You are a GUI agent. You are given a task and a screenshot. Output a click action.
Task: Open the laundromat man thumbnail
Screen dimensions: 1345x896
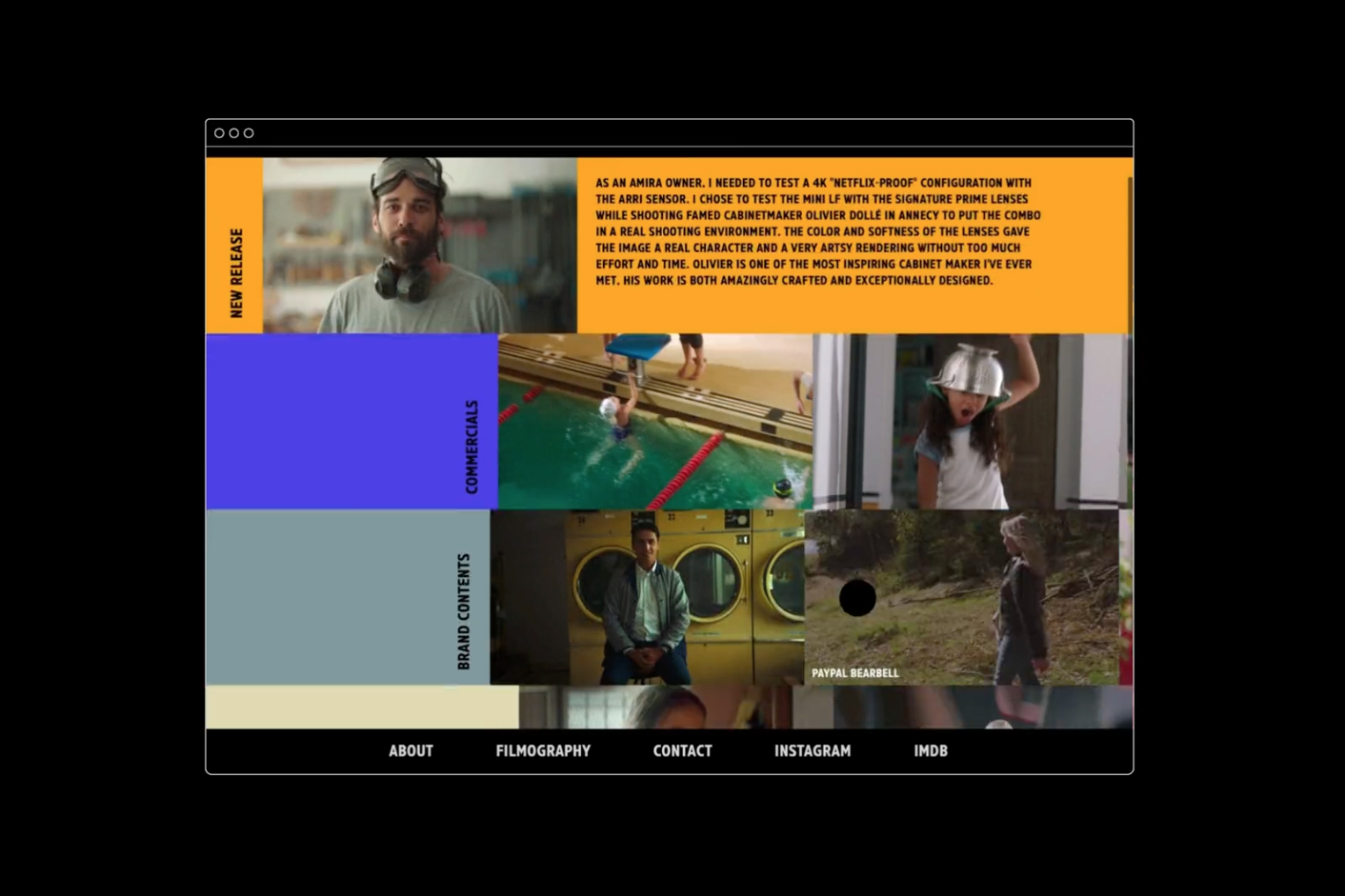(648, 597)
